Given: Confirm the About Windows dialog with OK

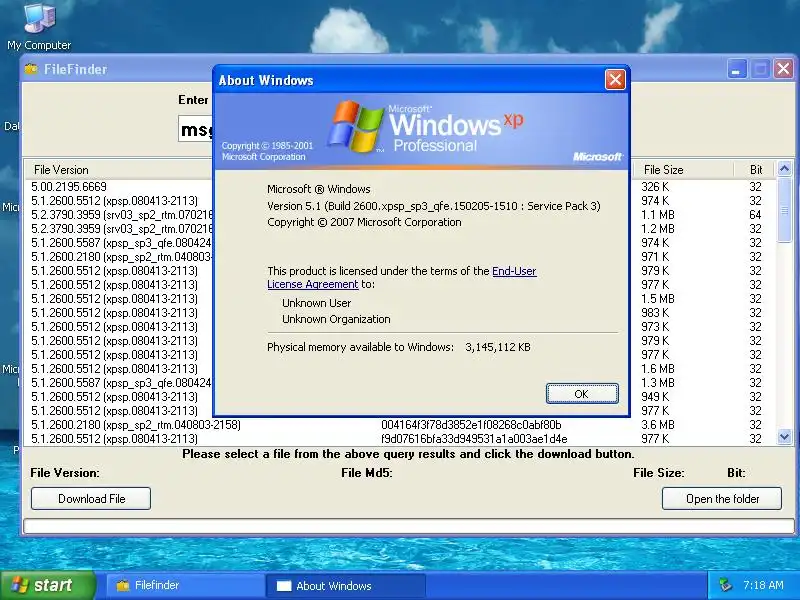Looking at the screenshot, I should tap(582, 394).
